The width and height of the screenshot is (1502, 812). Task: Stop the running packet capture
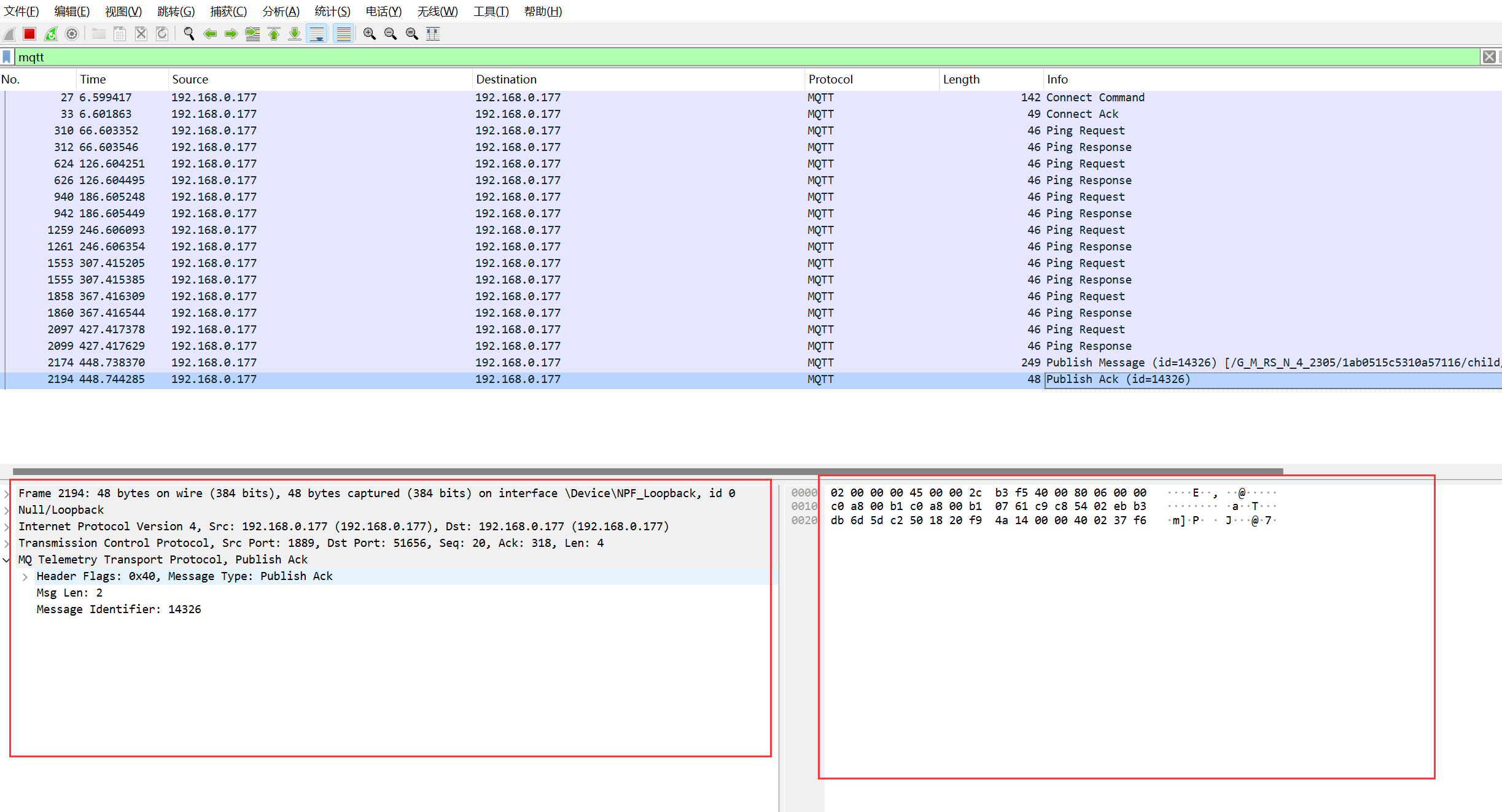coord(29,34)
